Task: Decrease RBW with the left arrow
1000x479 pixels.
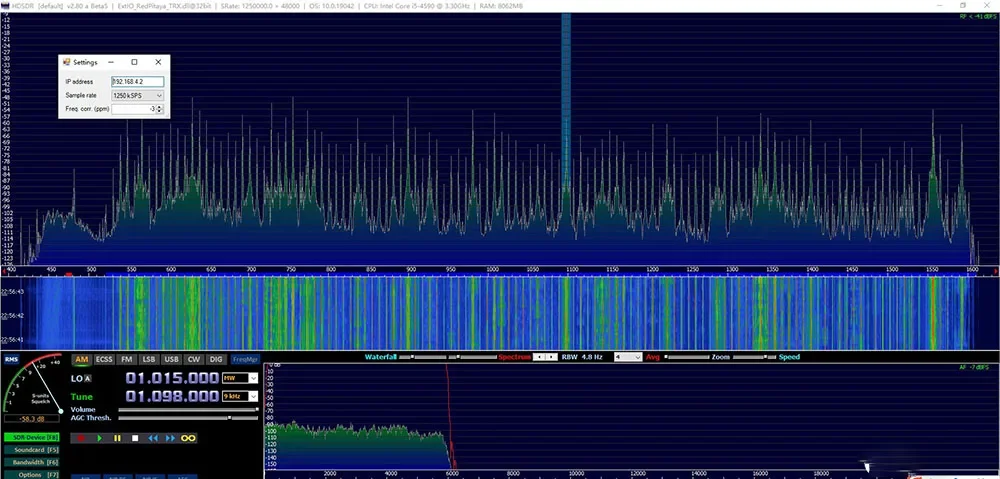Action: (539, 357)
